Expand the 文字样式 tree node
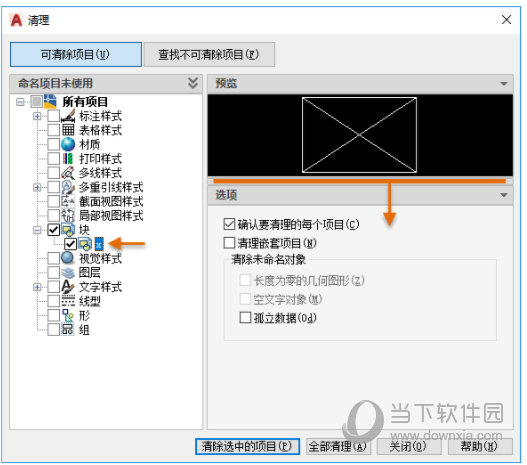Screen dimensions: 527x465 click(x=37, y=287)
